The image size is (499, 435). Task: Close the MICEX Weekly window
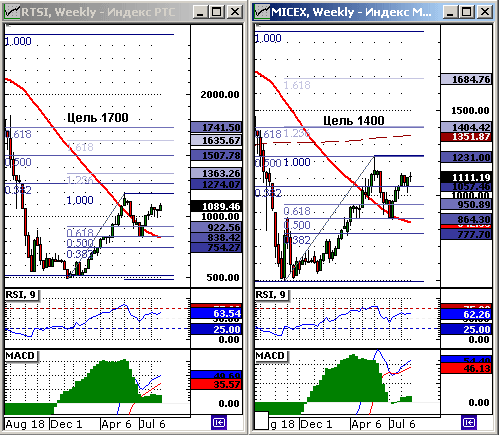pos(485,12)
